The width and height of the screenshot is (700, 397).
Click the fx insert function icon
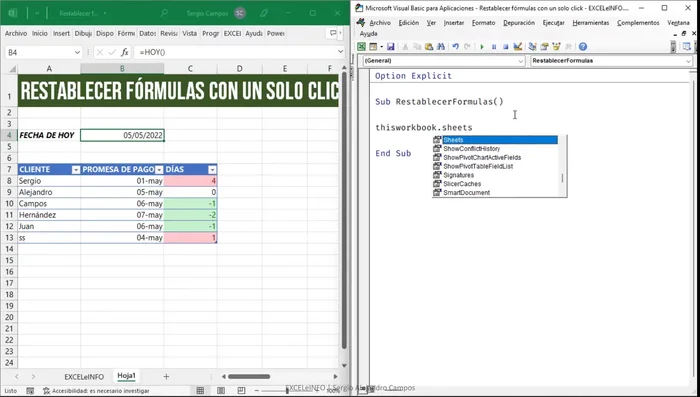(x=125, y=52)
